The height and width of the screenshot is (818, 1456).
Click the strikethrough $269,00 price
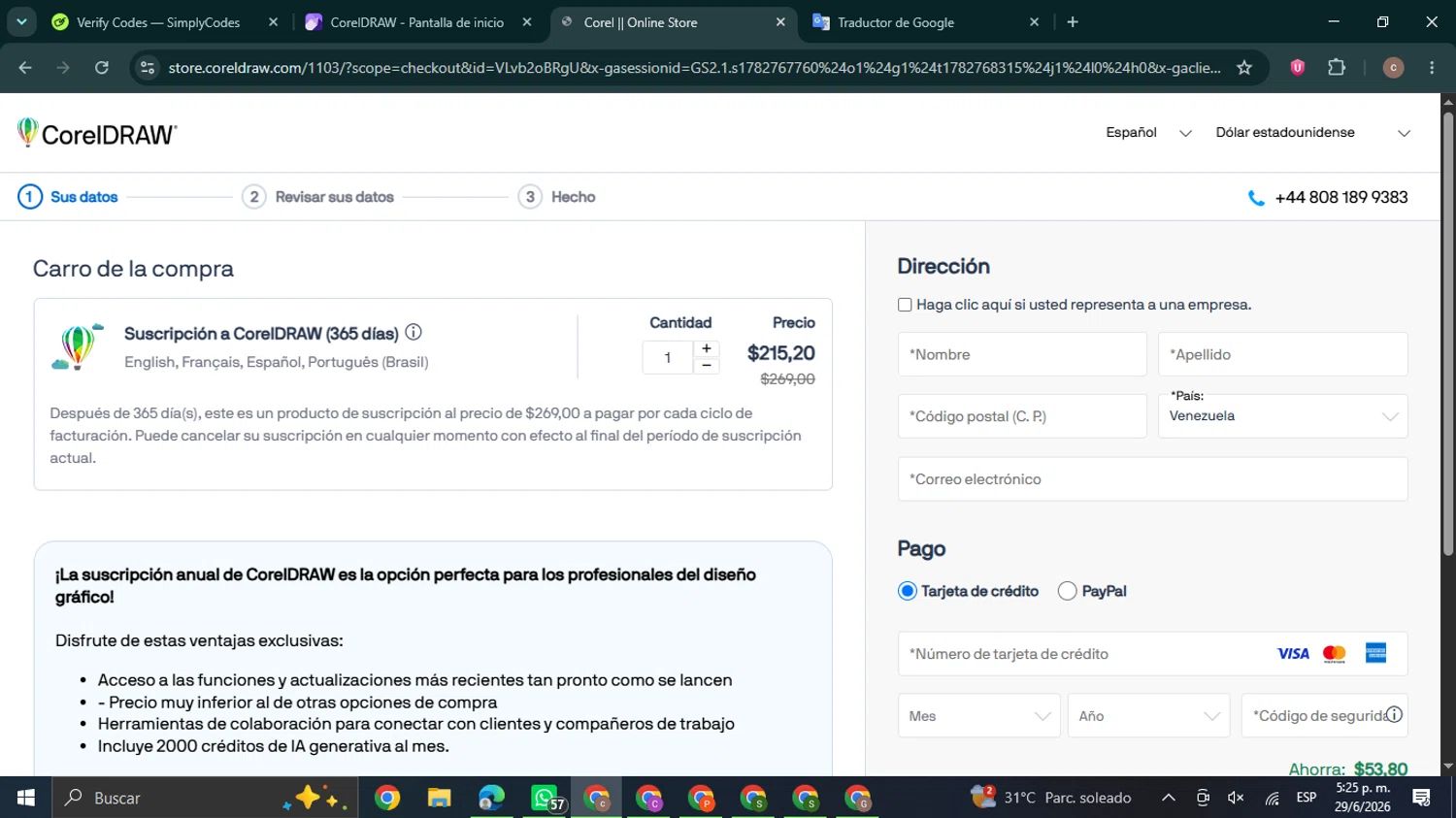[787, 379]
